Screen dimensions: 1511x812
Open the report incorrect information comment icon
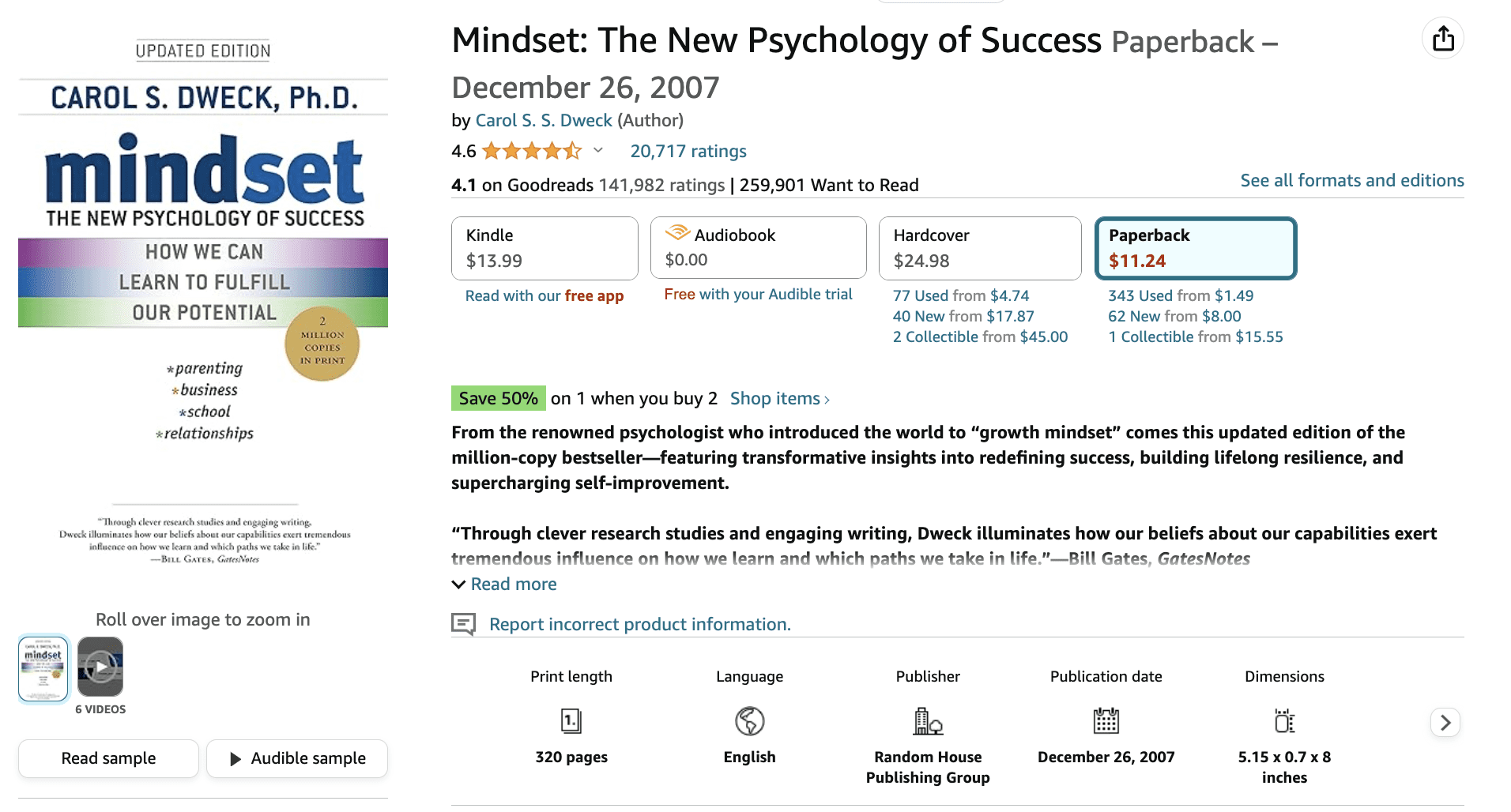point(463,624)
